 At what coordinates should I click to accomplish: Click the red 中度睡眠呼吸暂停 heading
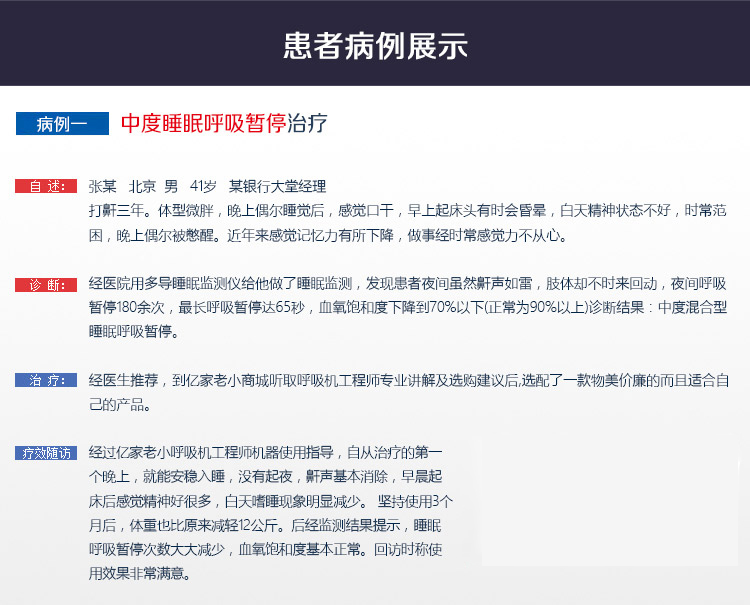point(203,124)
